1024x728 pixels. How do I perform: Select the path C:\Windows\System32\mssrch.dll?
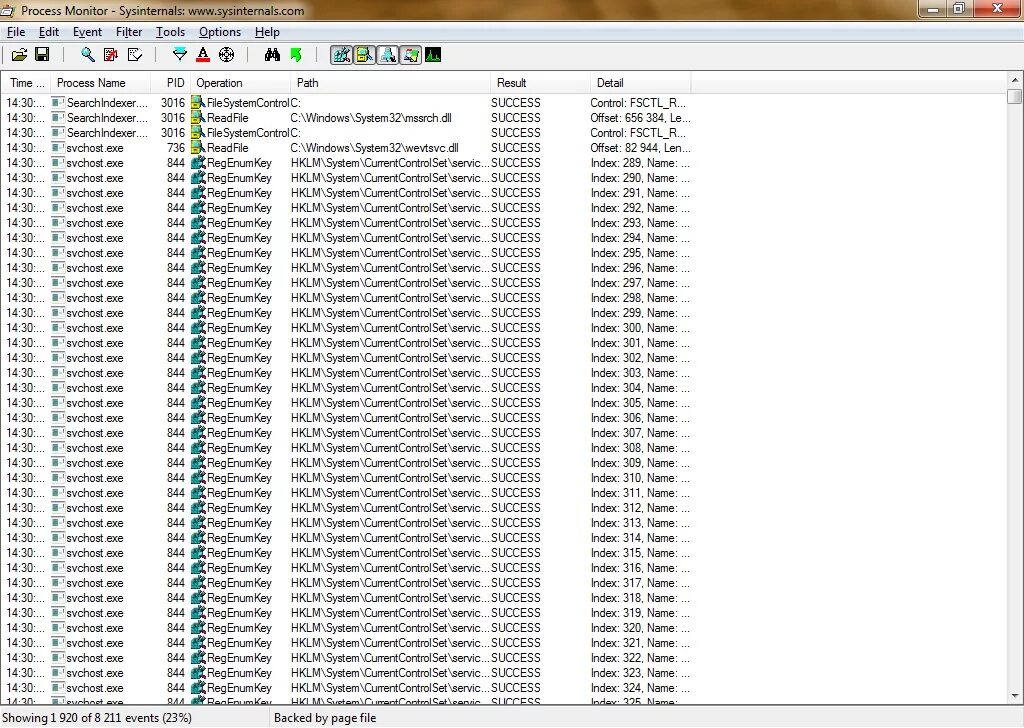pyautogui.click(x=371, y=118)
